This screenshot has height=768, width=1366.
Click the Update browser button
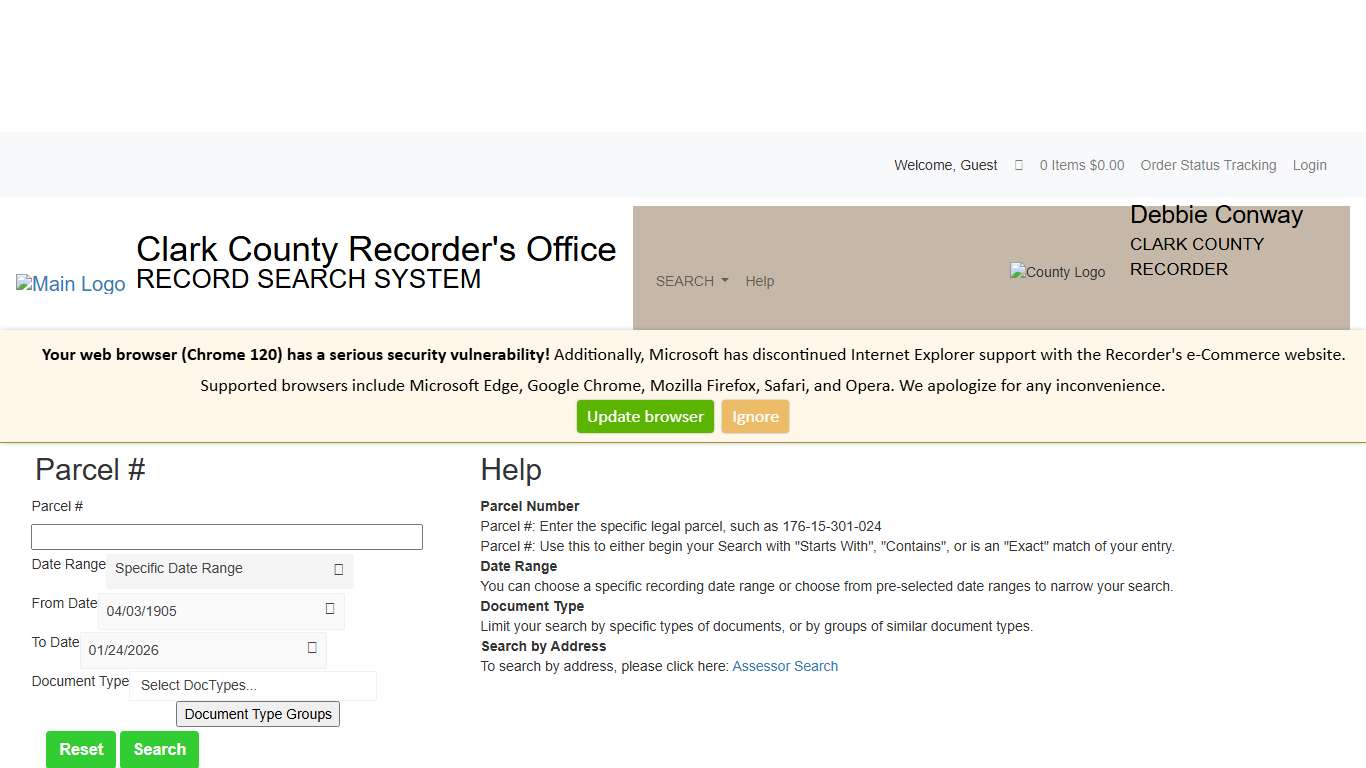645,417
